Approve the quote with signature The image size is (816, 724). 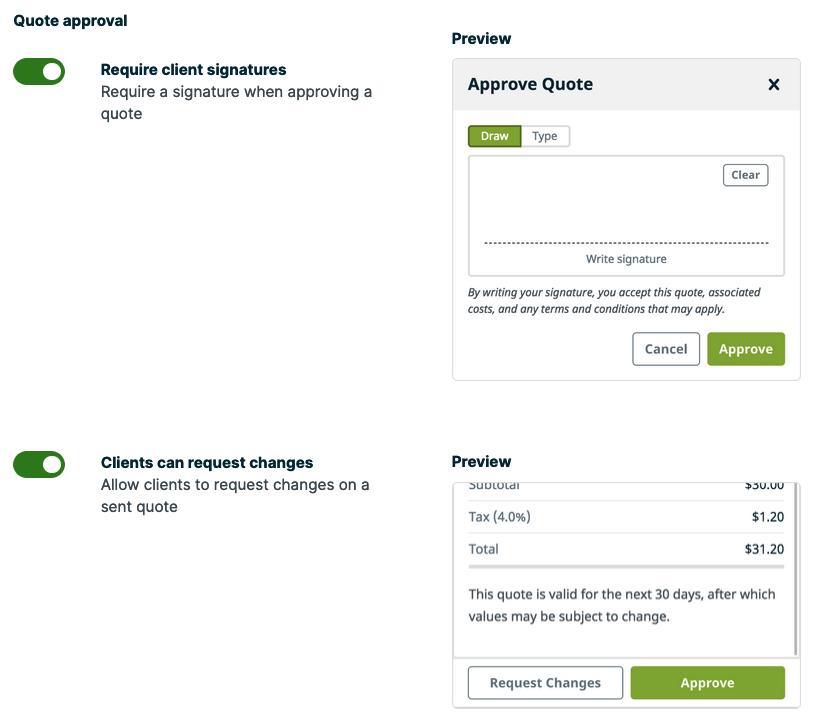point(745,349)
